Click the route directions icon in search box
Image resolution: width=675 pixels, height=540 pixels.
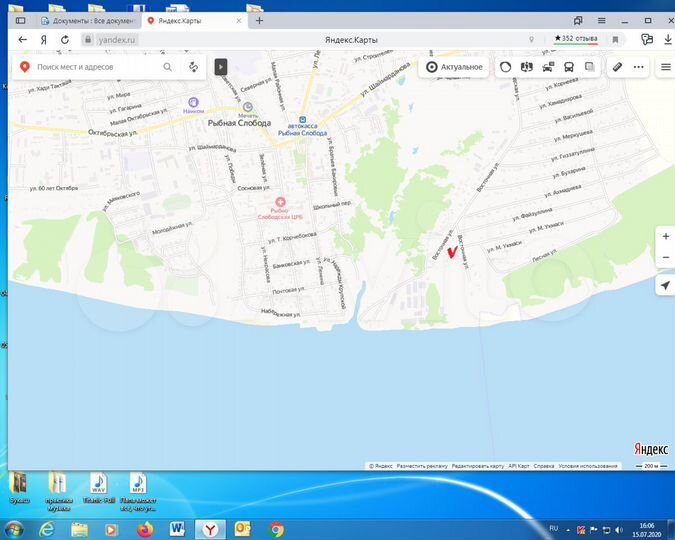tap(193, 67)
